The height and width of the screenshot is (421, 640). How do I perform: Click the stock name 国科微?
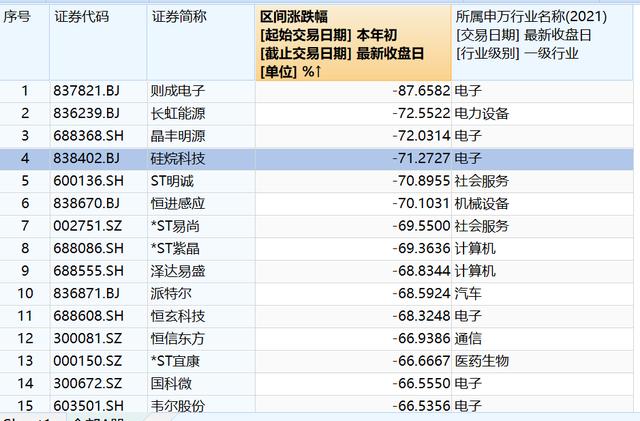pos(171,383)
